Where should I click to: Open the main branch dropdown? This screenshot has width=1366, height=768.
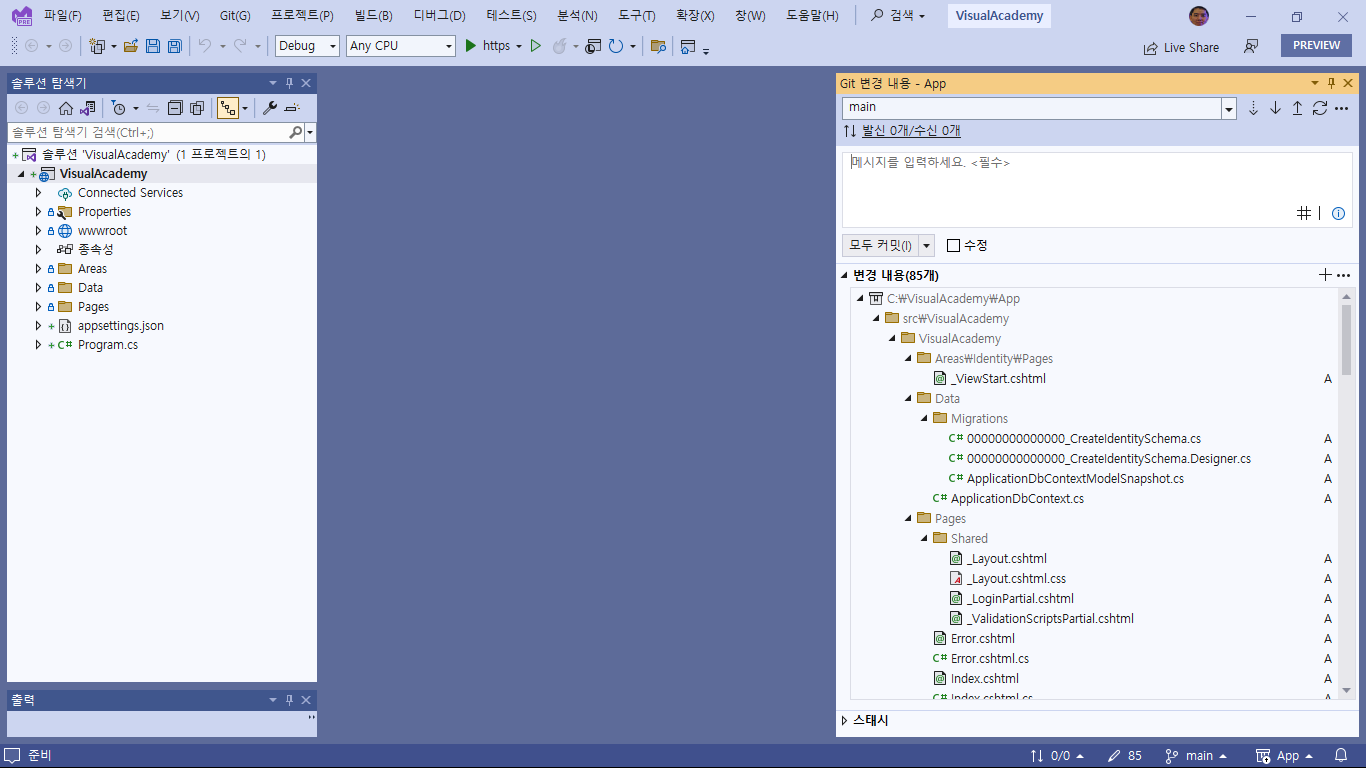tap(1229, 108)
